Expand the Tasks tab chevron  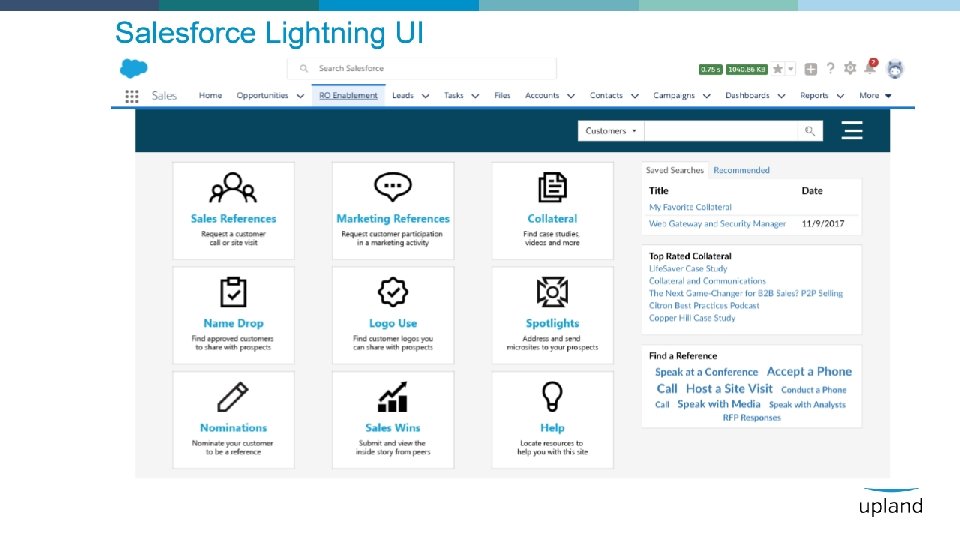coord(475,96)
